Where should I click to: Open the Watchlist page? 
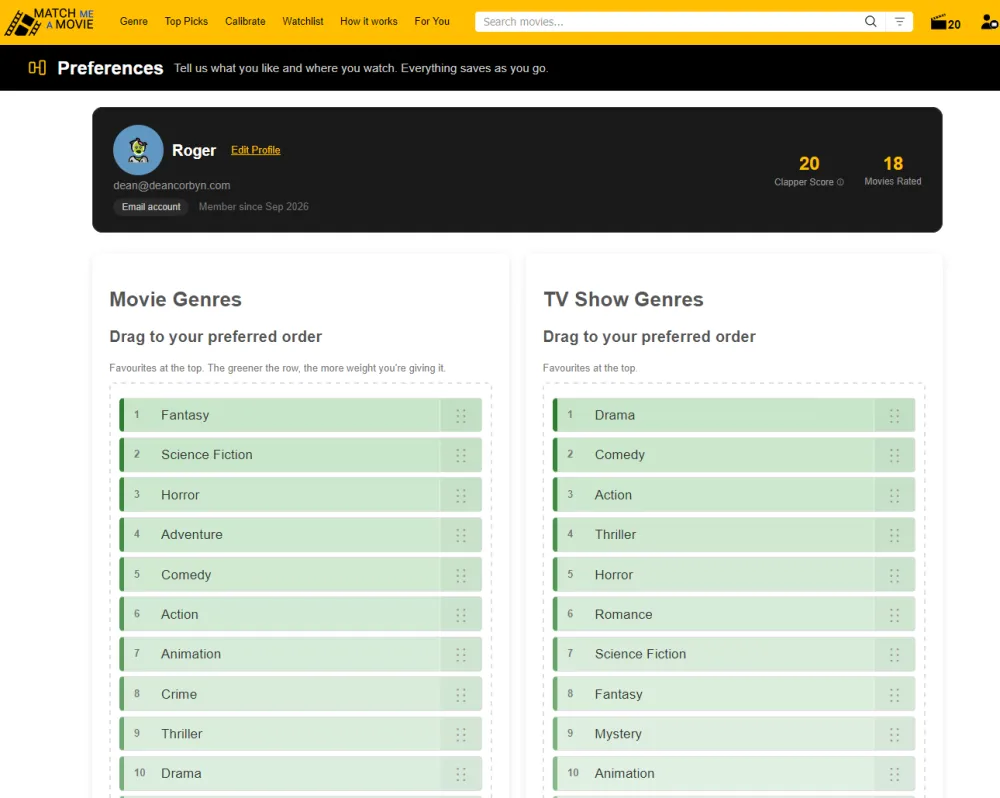point(303,22)
